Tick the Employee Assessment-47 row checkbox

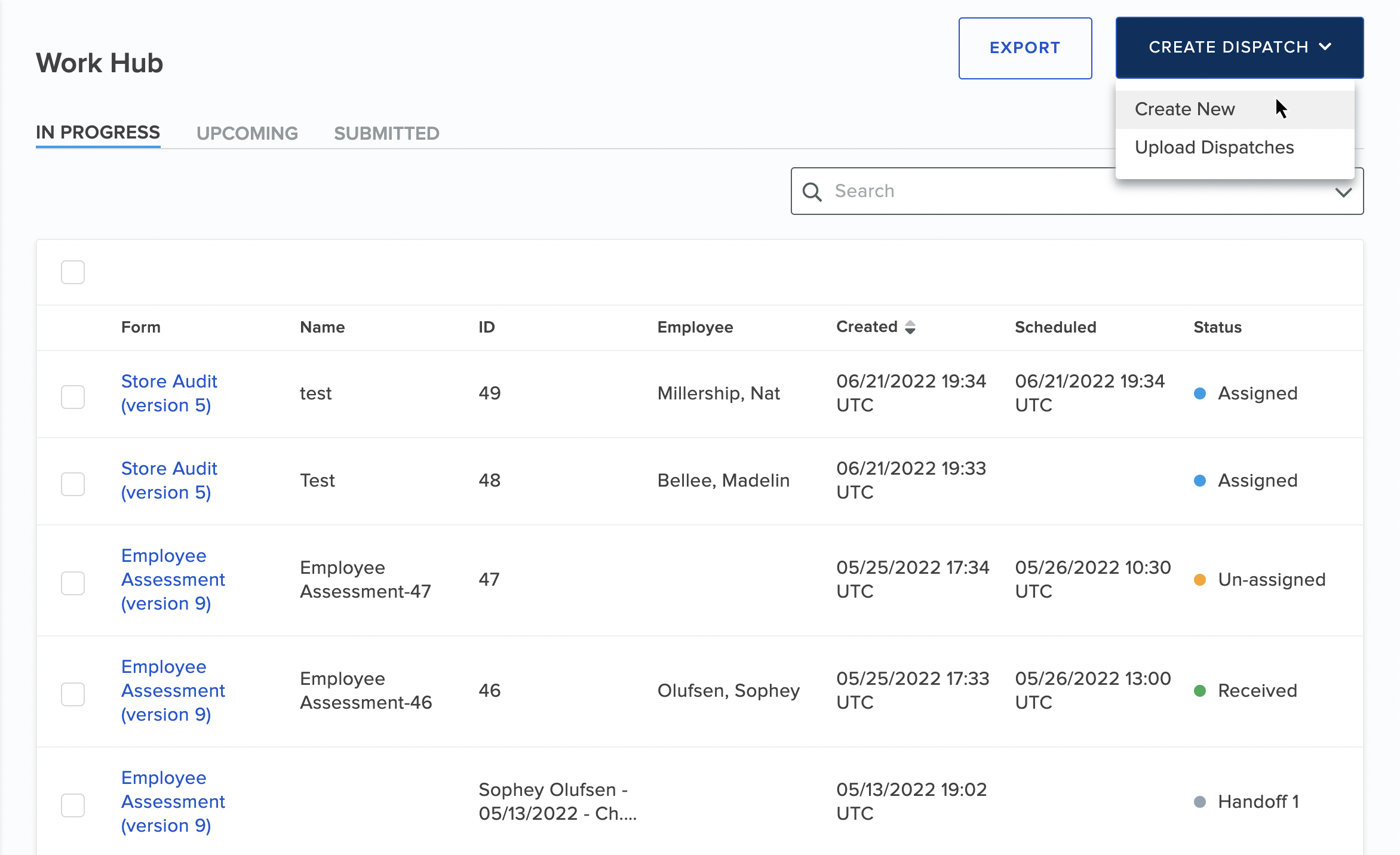pyautogui.click(x=73, y=583)
